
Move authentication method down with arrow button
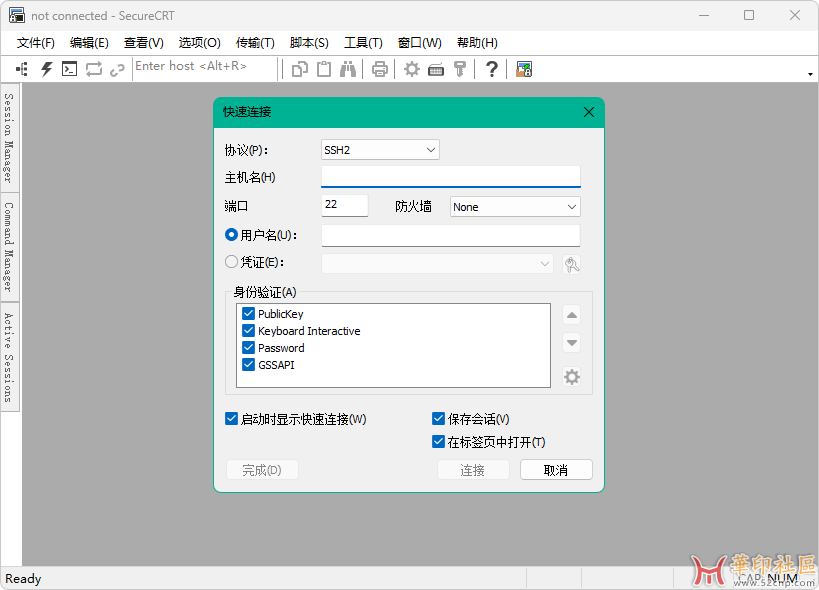click(572, 343)
